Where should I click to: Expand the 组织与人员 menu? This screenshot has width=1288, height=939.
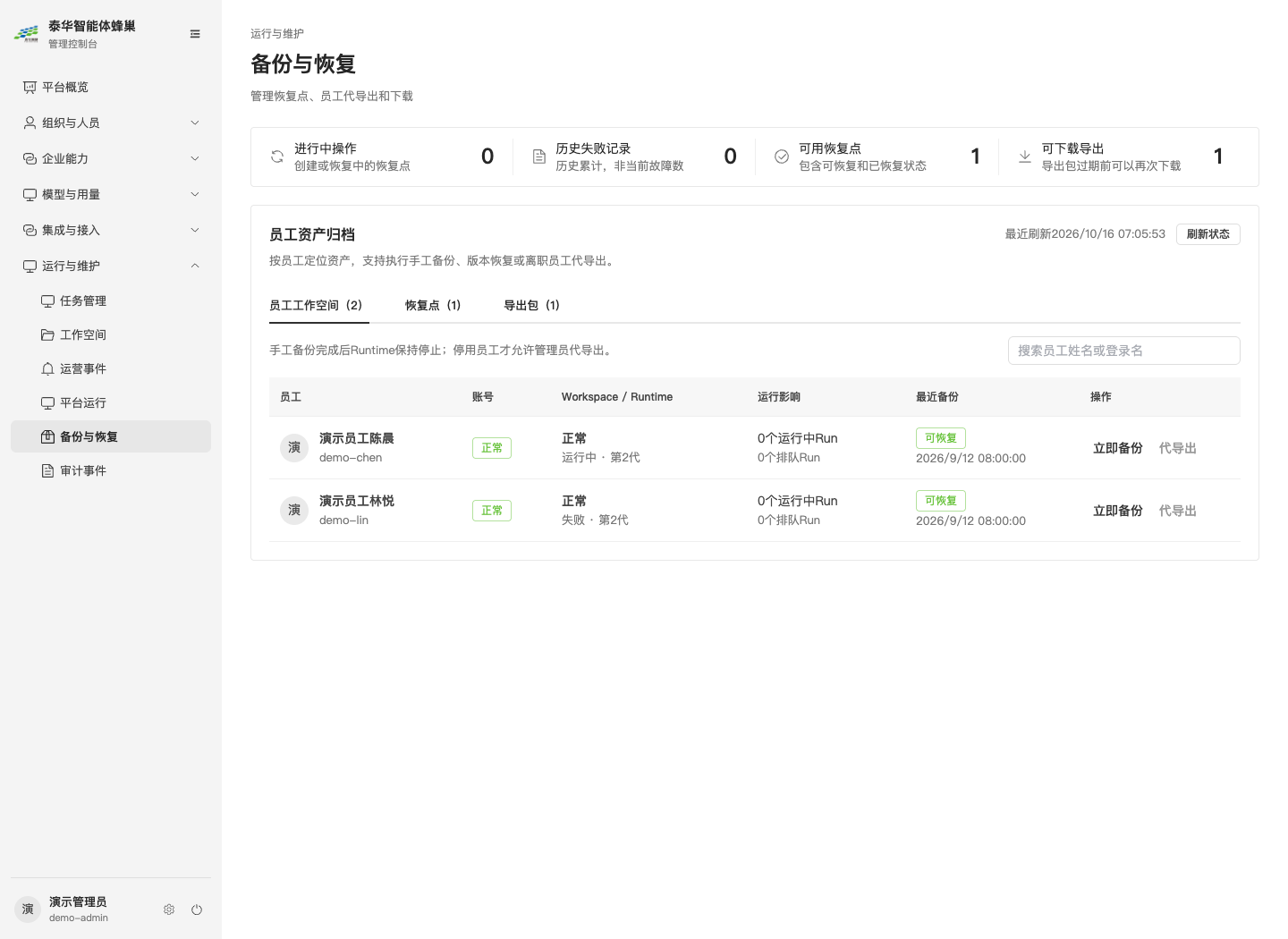(x=111, y=123)
